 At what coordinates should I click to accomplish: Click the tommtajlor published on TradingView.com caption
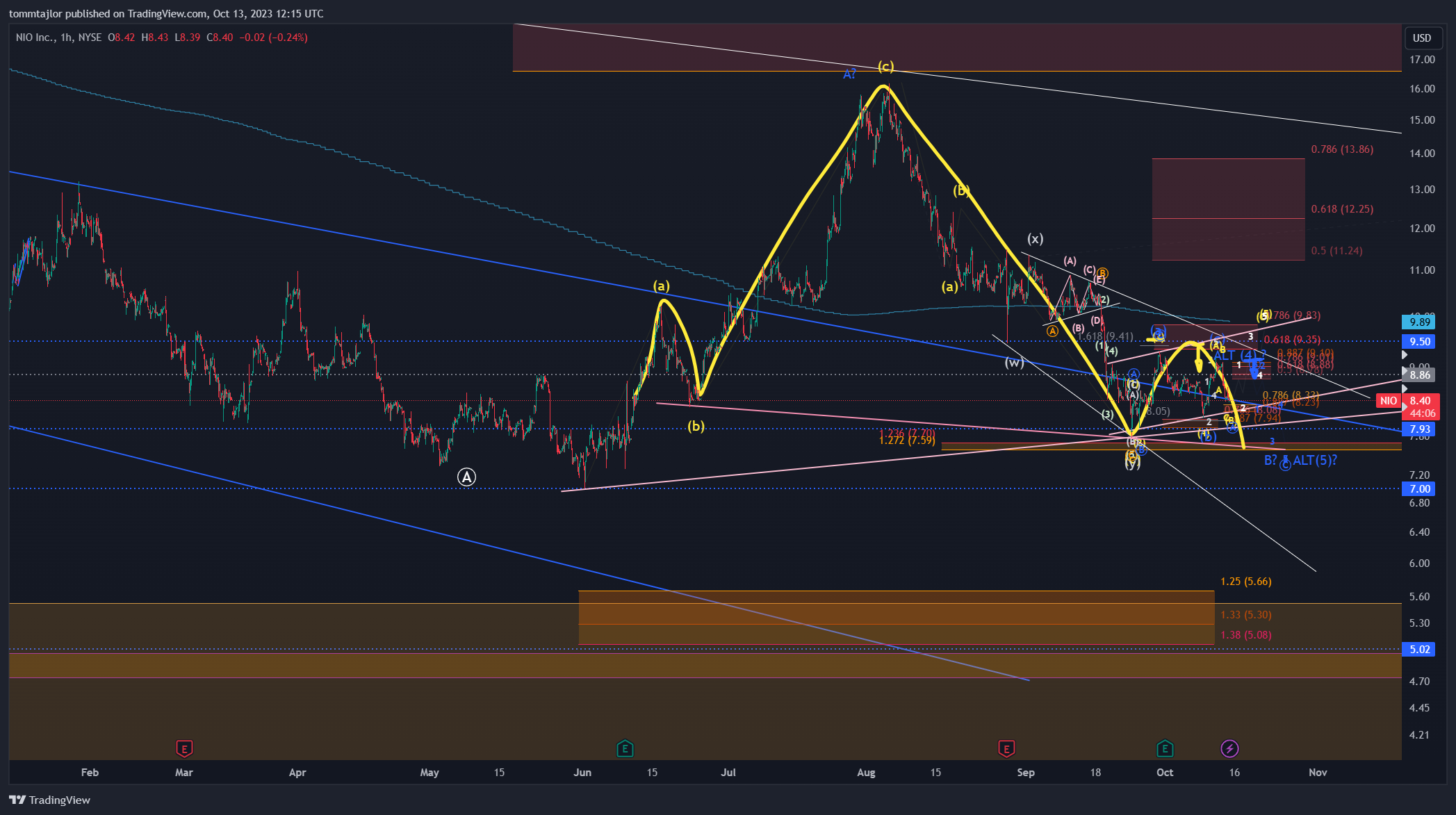click(166, 14)
